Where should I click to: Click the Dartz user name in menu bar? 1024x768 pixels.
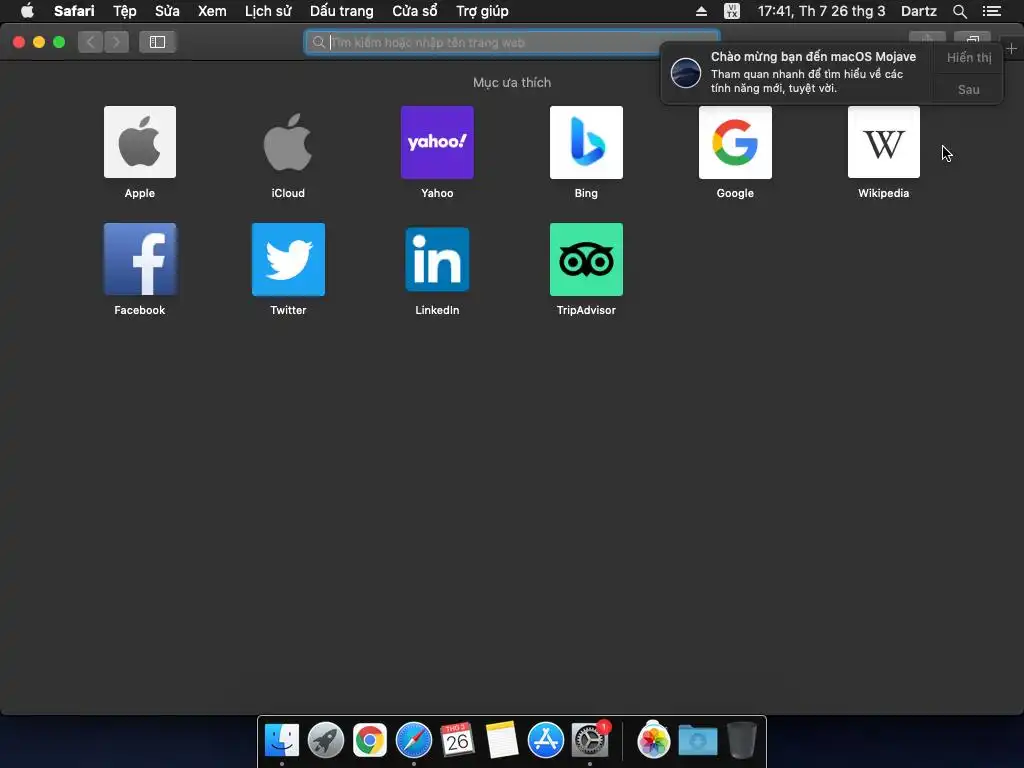918,11
